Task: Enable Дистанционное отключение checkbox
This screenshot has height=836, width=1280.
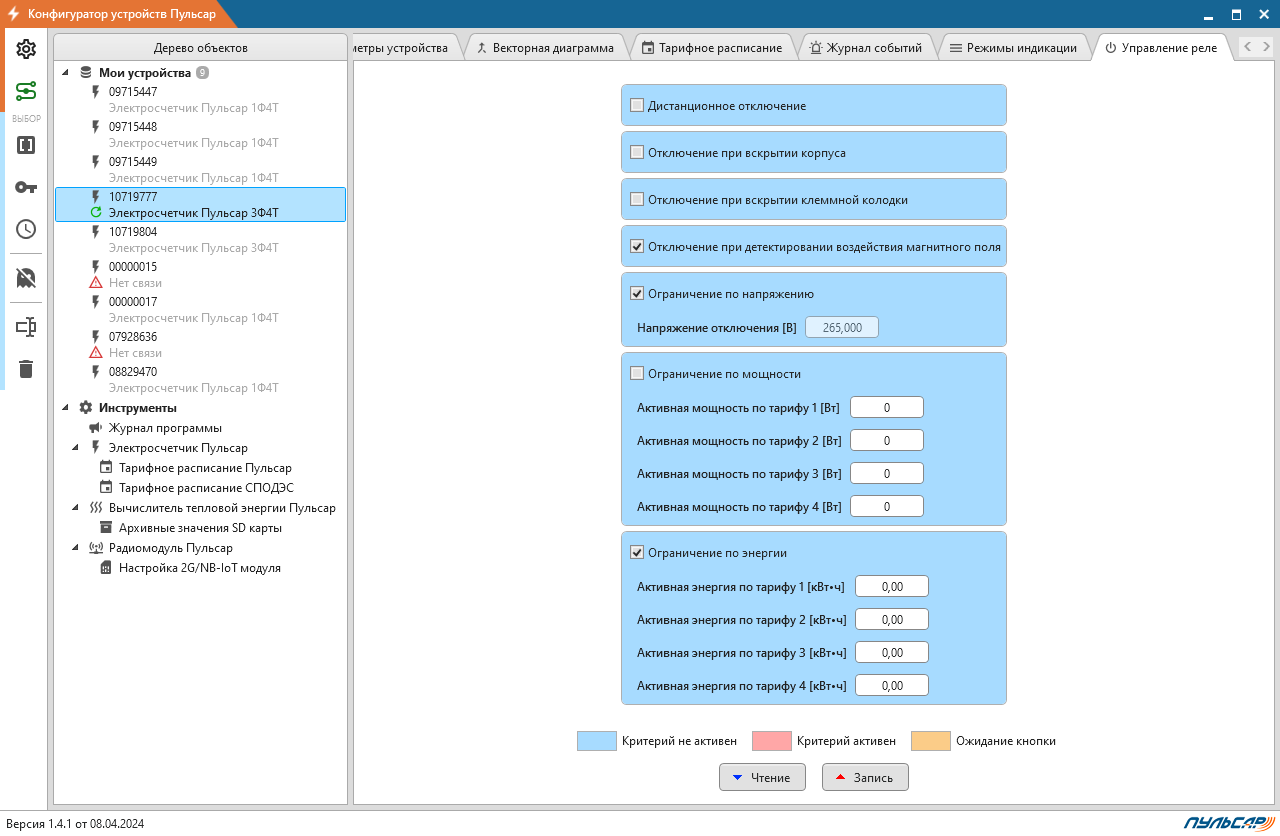Action: [637, 105]
